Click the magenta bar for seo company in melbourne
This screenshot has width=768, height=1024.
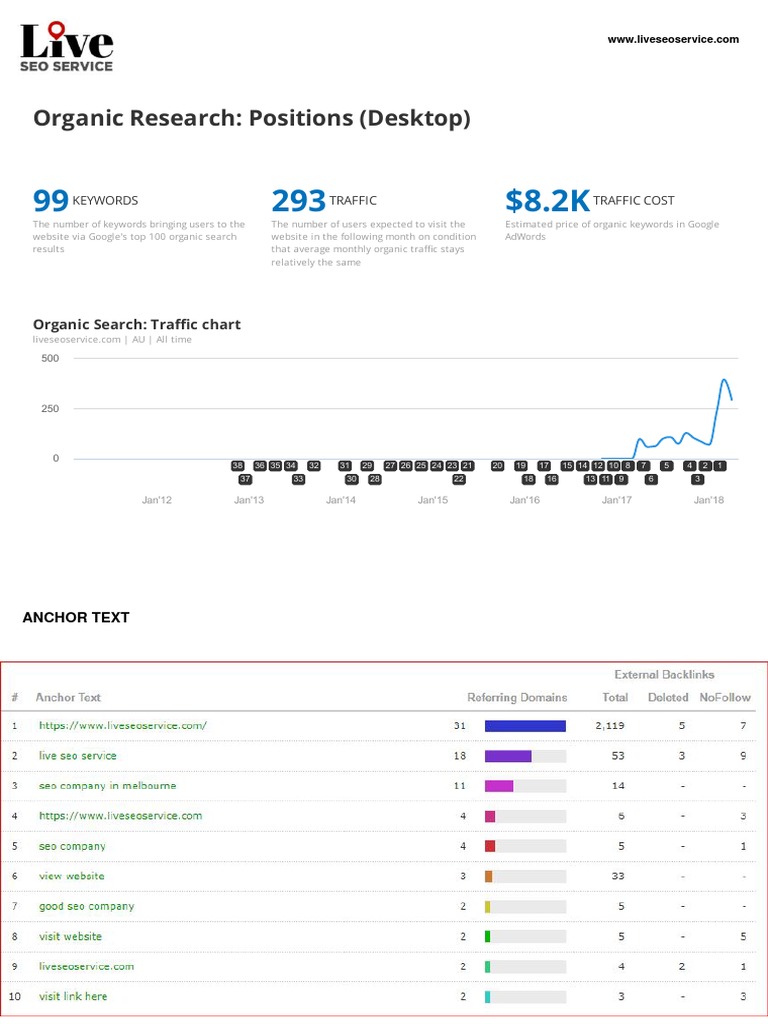499,786
